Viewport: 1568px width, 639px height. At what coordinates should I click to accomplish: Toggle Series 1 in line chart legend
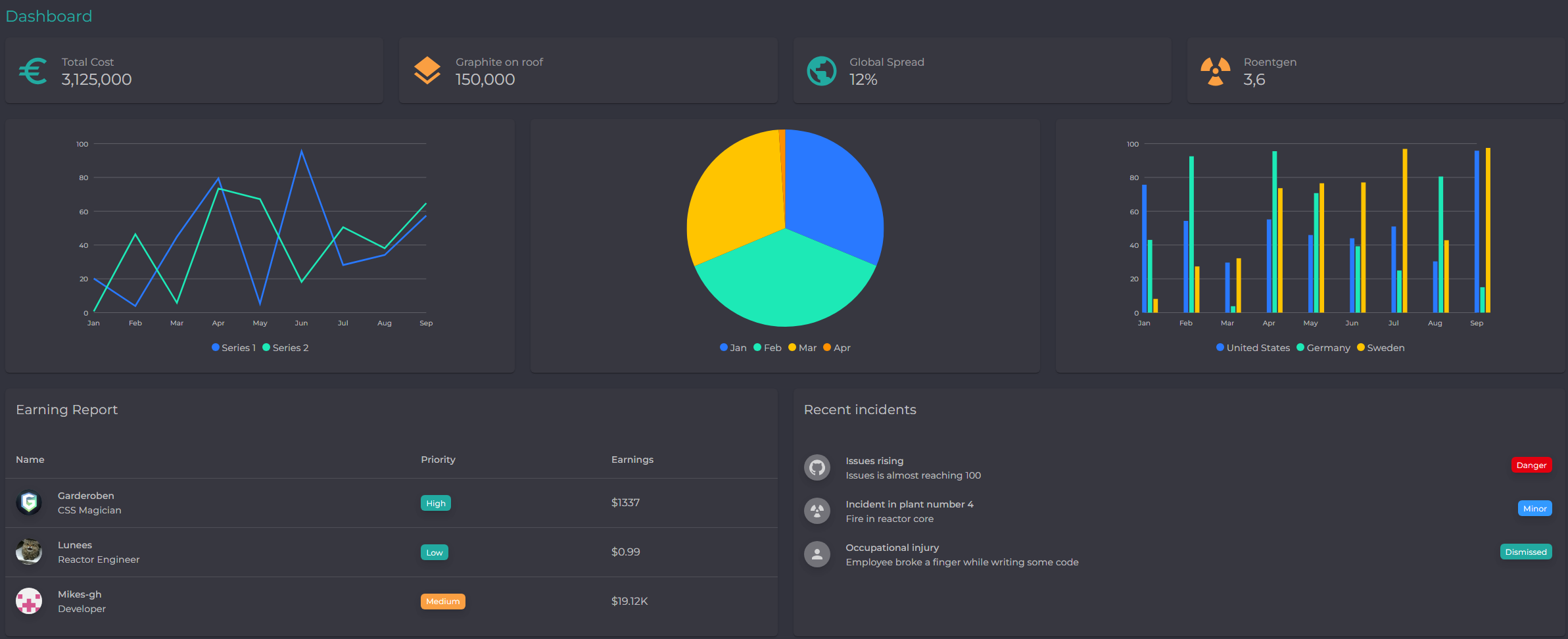[x=233, y=348]
